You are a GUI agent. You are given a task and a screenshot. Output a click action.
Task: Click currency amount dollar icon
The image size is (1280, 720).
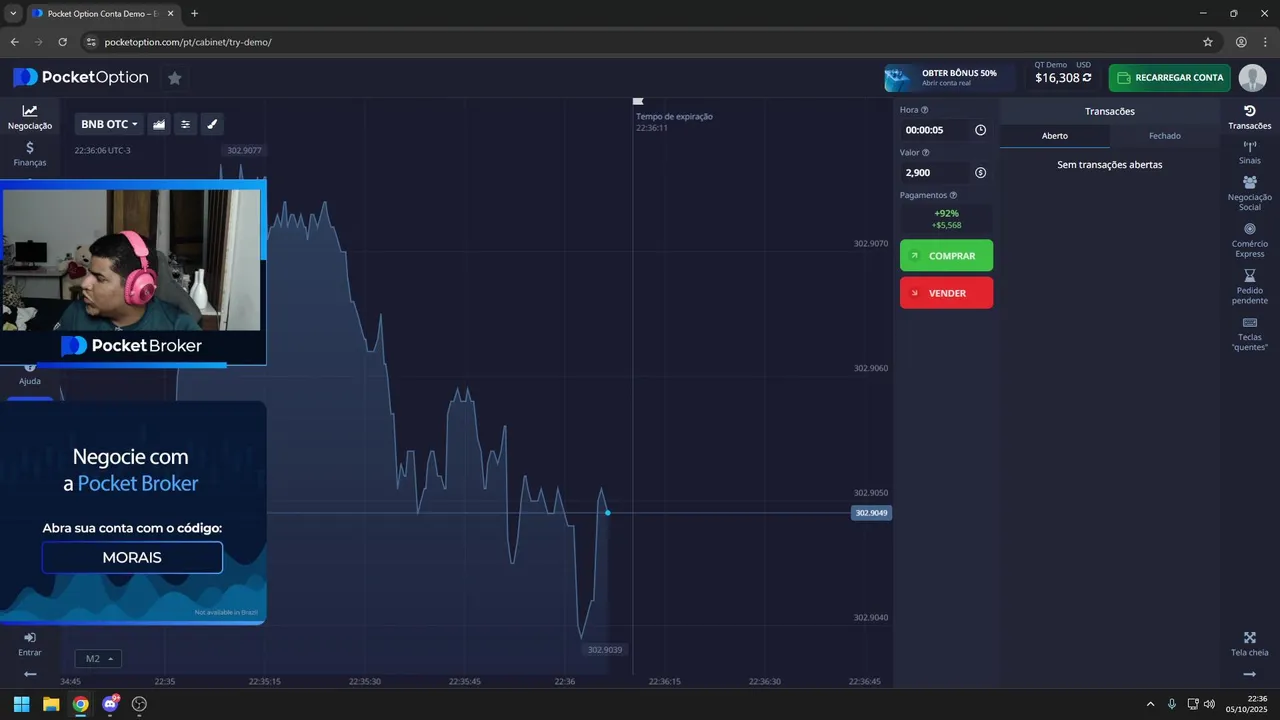[x=980, y=173]
